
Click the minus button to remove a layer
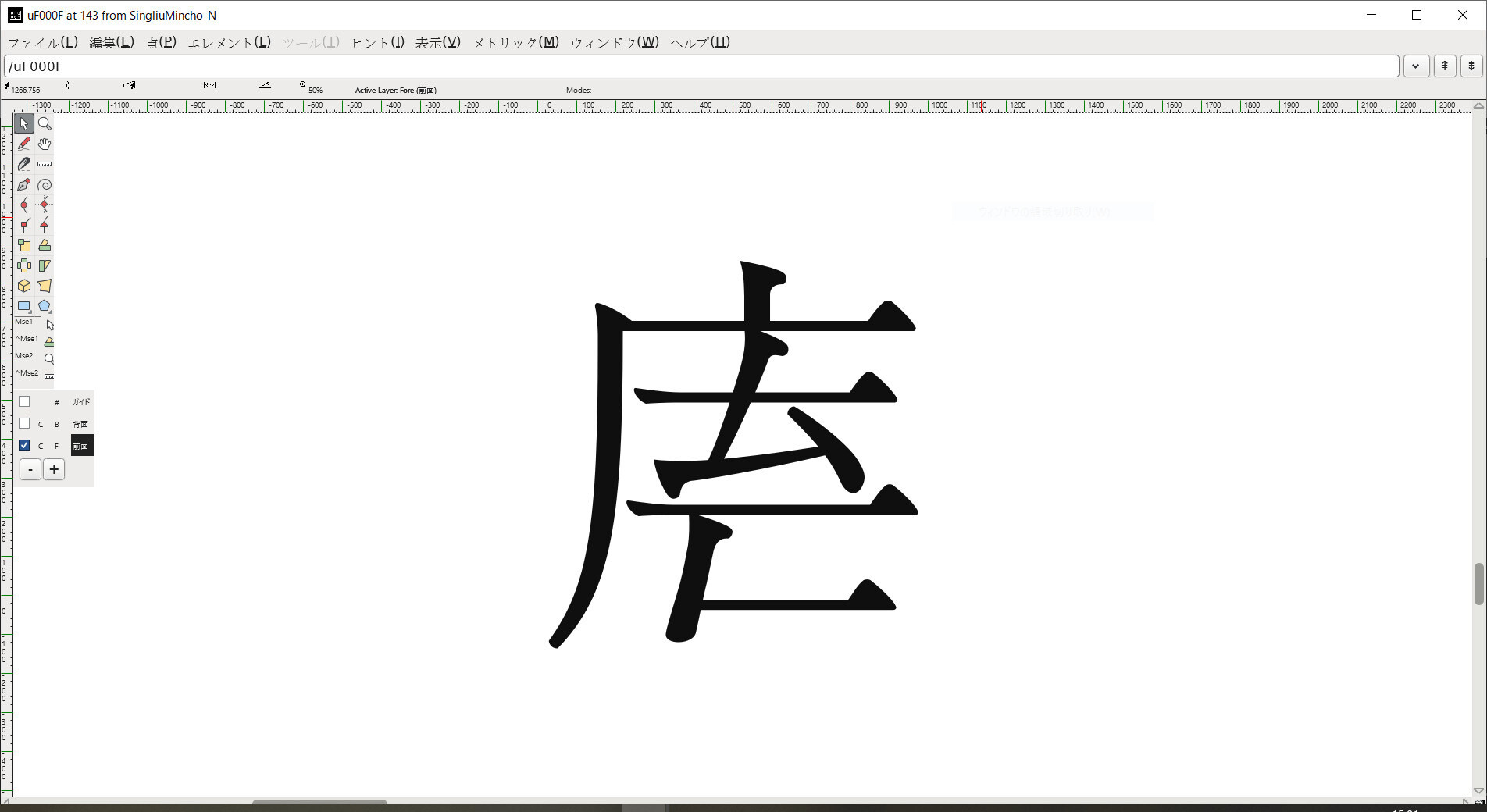(x=30, y=469)
